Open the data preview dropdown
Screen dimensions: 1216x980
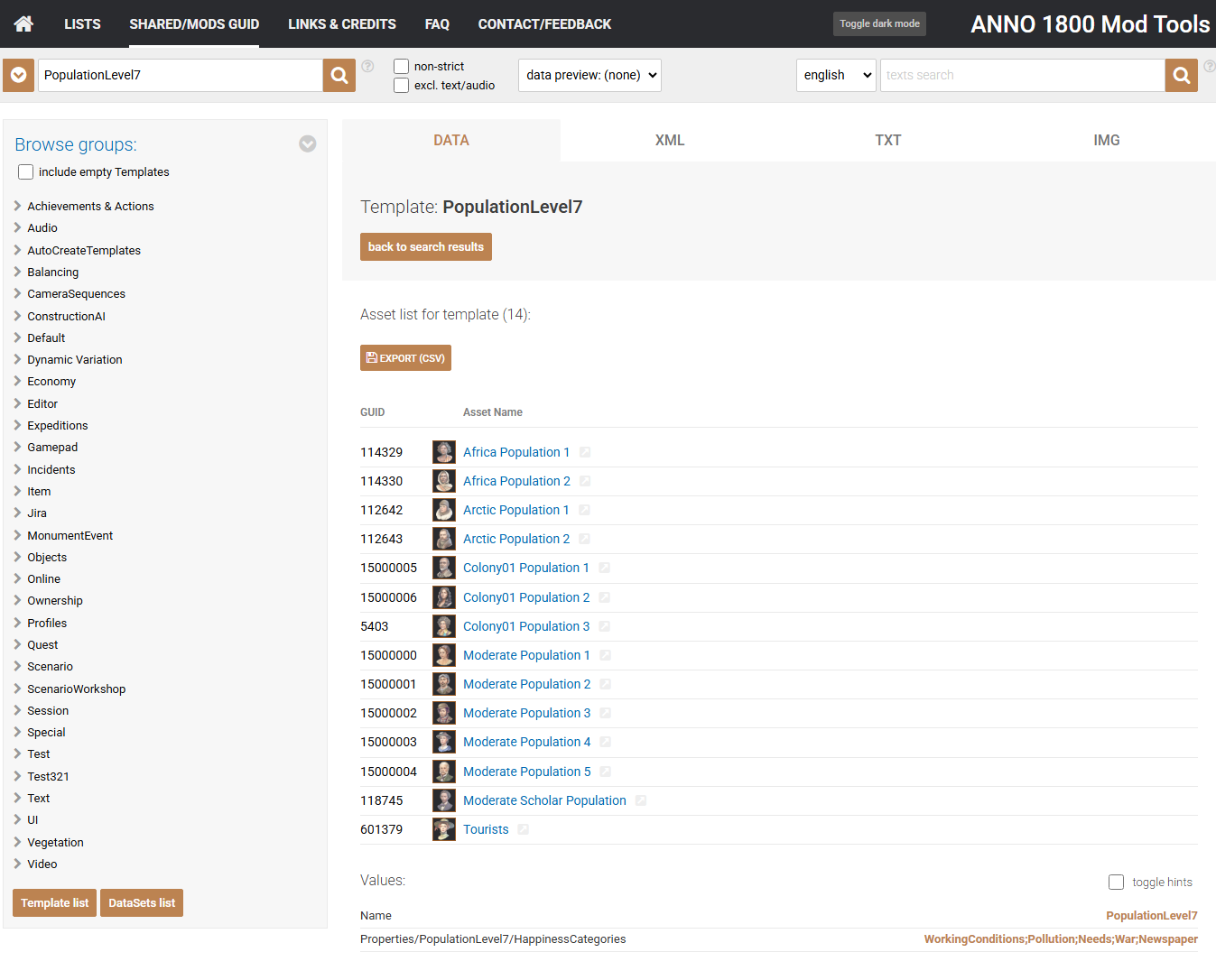pos(589,76)
